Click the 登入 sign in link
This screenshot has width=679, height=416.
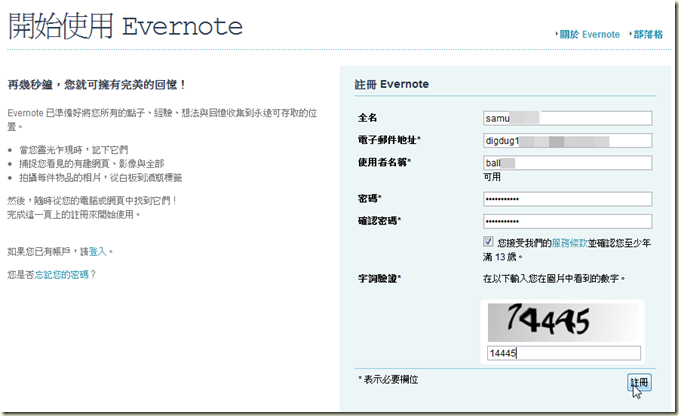[x=98, y=252]
